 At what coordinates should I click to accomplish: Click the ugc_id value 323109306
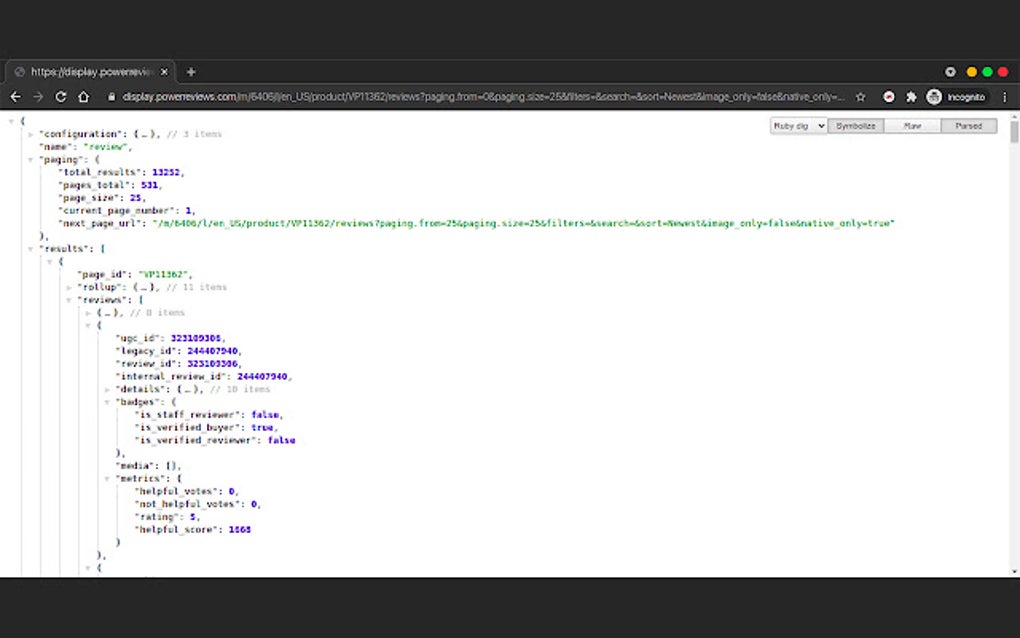pyautogui.click(x=196, y=338)
